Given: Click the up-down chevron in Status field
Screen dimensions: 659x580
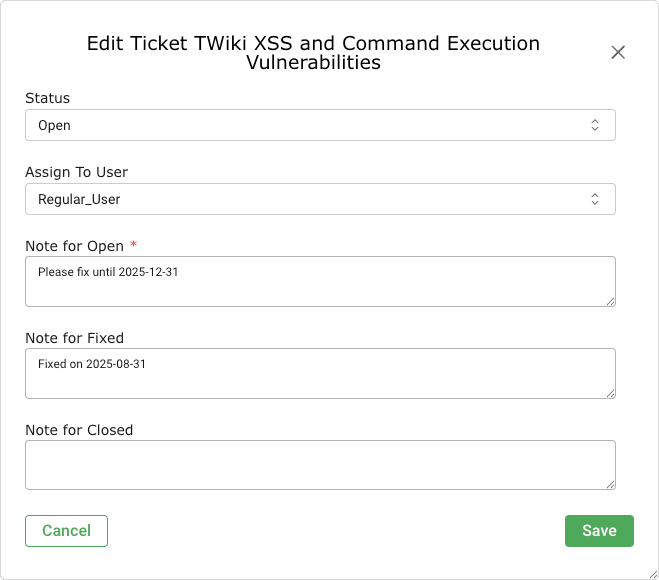Looking at the screenshot, I should point(595,125).
